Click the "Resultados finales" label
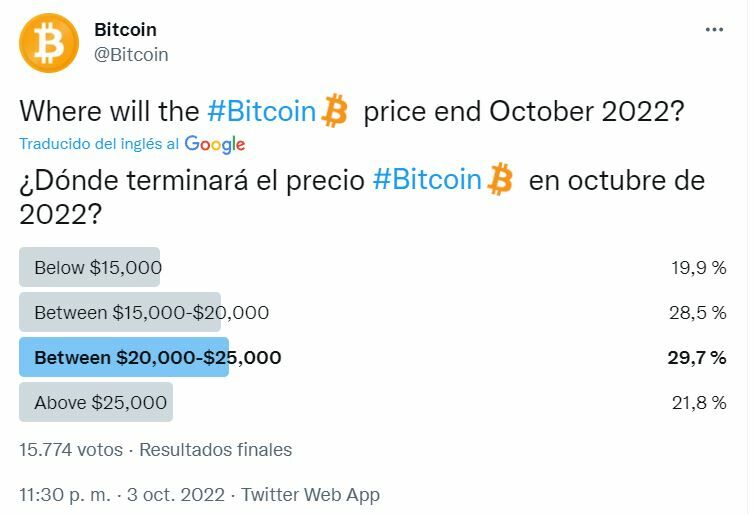 [215, 450]
